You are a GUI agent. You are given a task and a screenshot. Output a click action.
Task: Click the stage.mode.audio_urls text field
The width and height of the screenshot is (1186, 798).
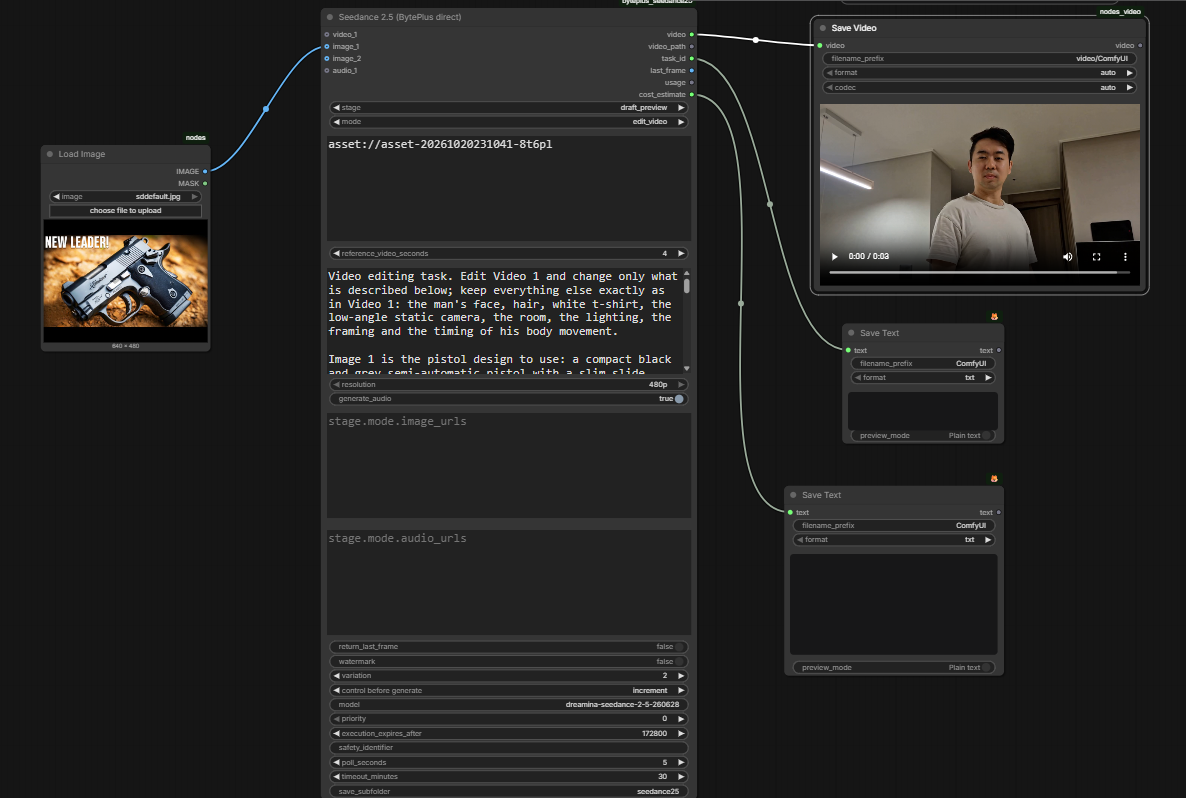tap(508, 582)
